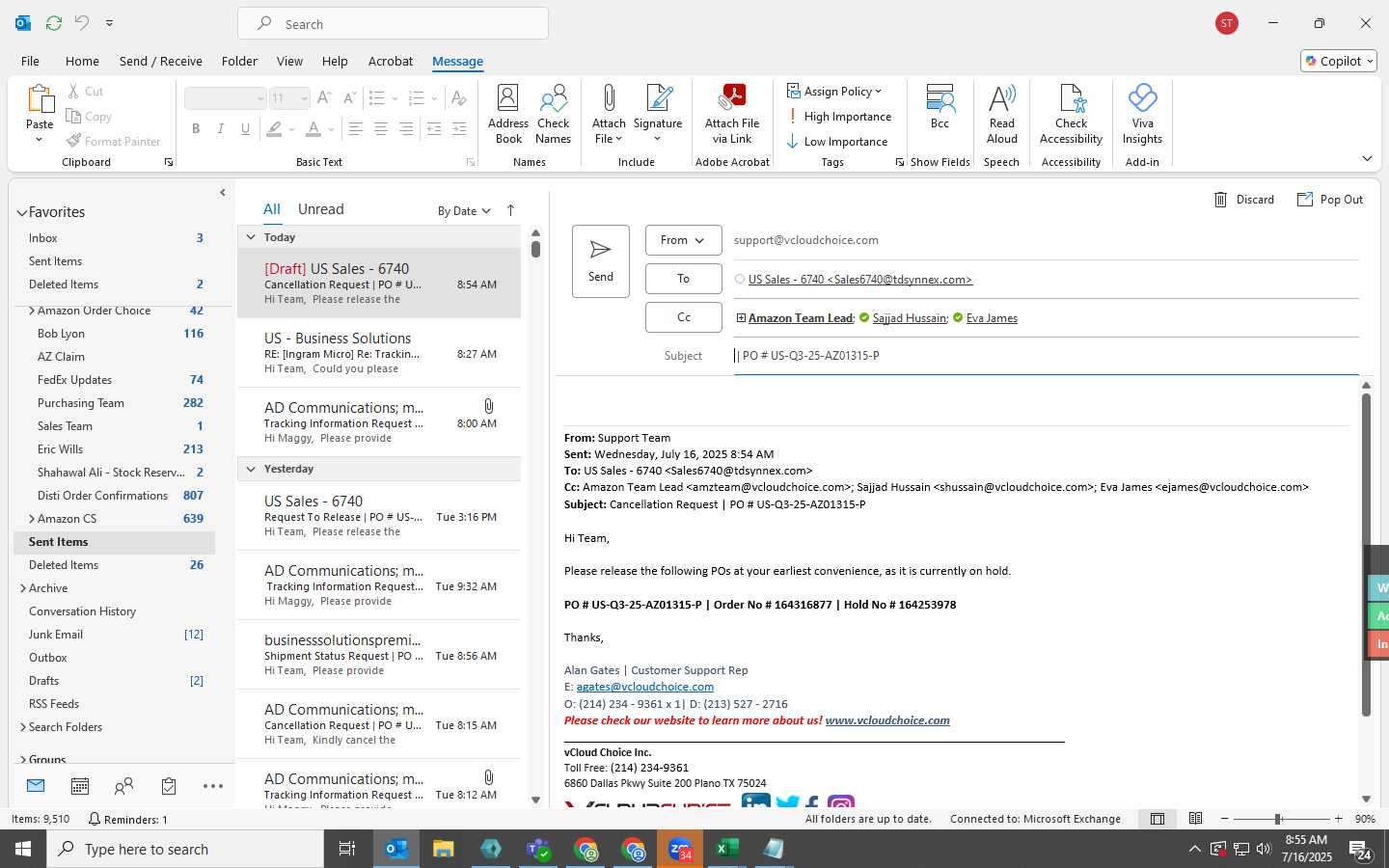The width and height of the screenshot is (1389, 868).
Task: Click the Cc recipients button
Action: point(683,317)
